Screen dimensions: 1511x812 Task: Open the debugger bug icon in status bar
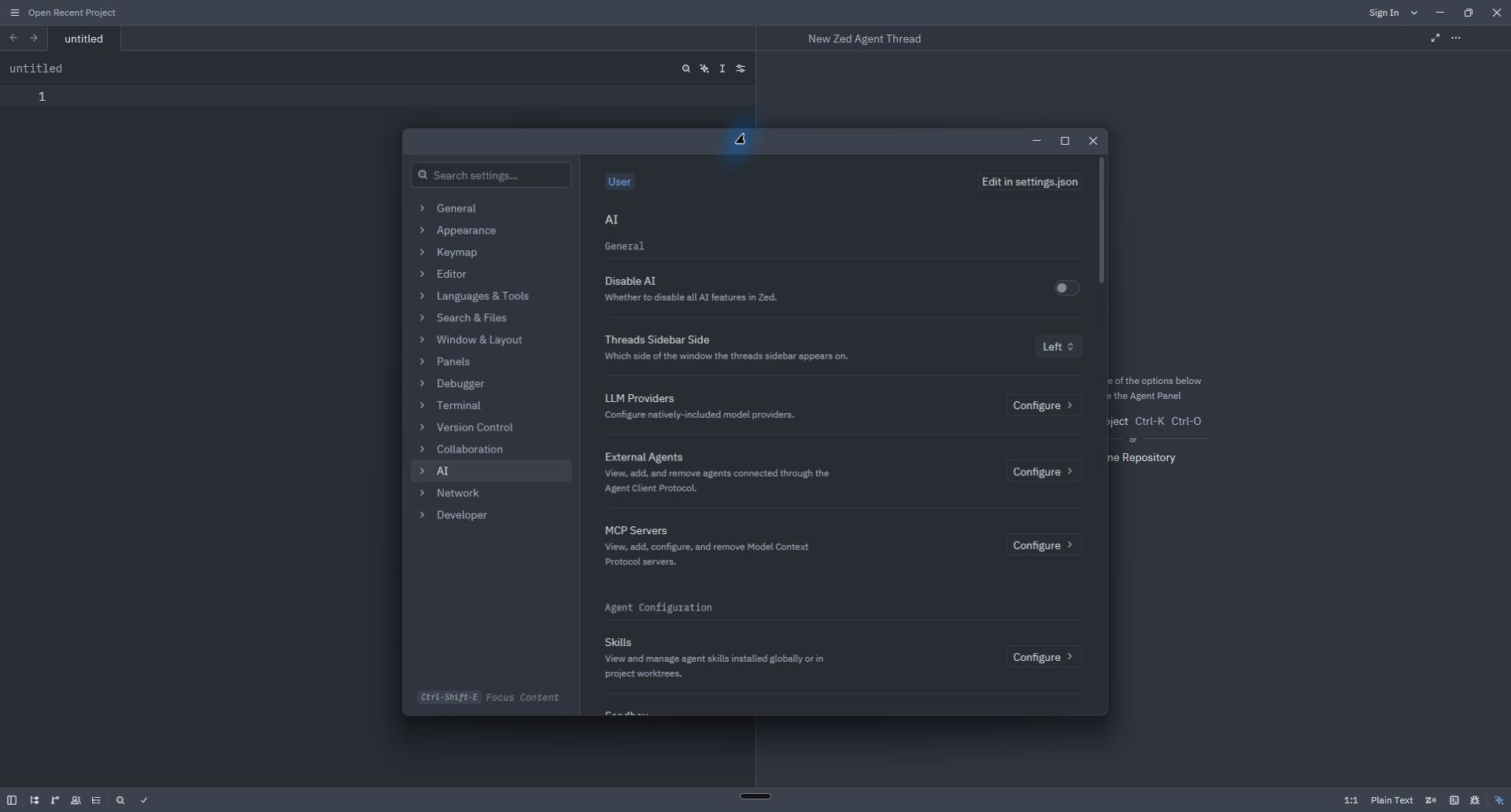coord(1476,801)
